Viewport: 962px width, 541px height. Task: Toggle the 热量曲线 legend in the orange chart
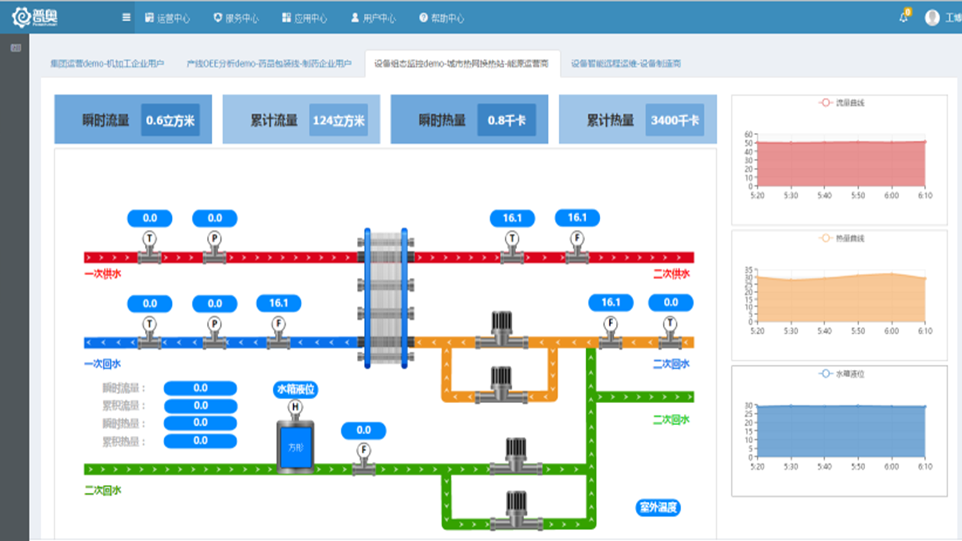(841, 238)
